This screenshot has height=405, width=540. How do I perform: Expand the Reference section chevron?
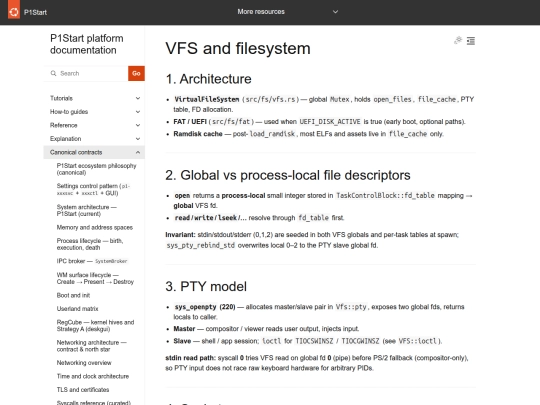138,125
